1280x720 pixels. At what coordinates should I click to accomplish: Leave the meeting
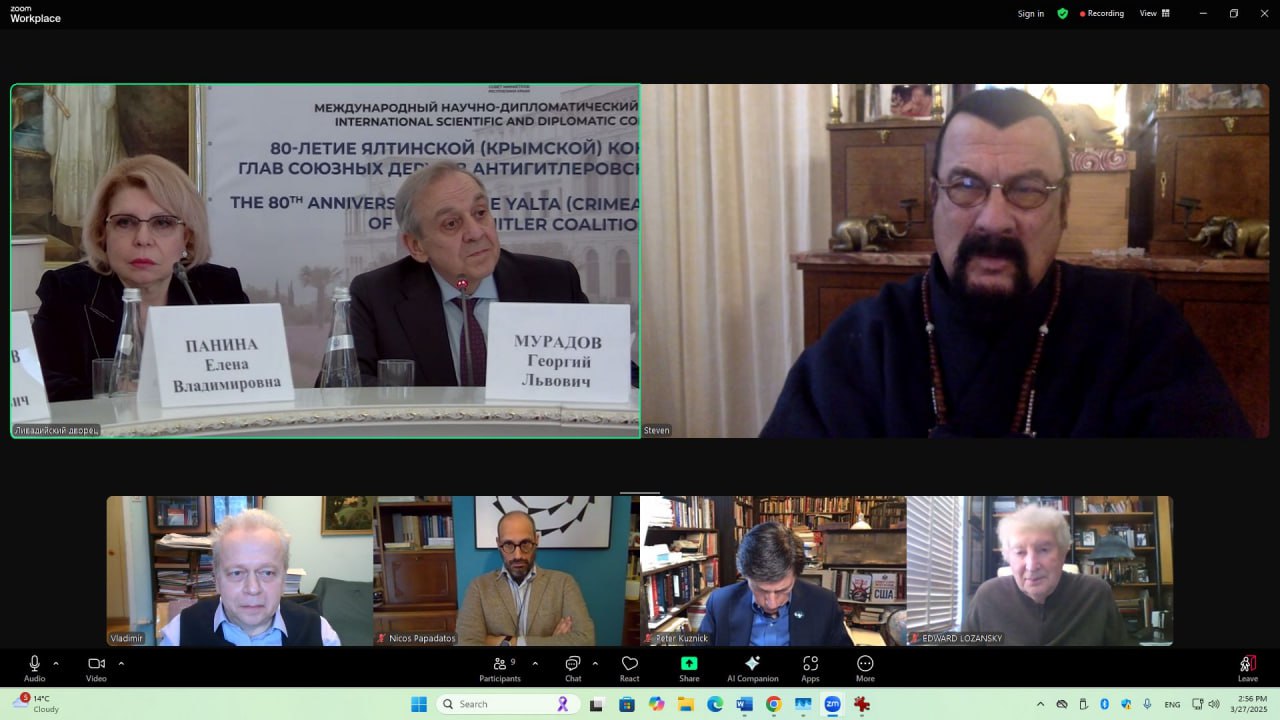pos(1247,667)
